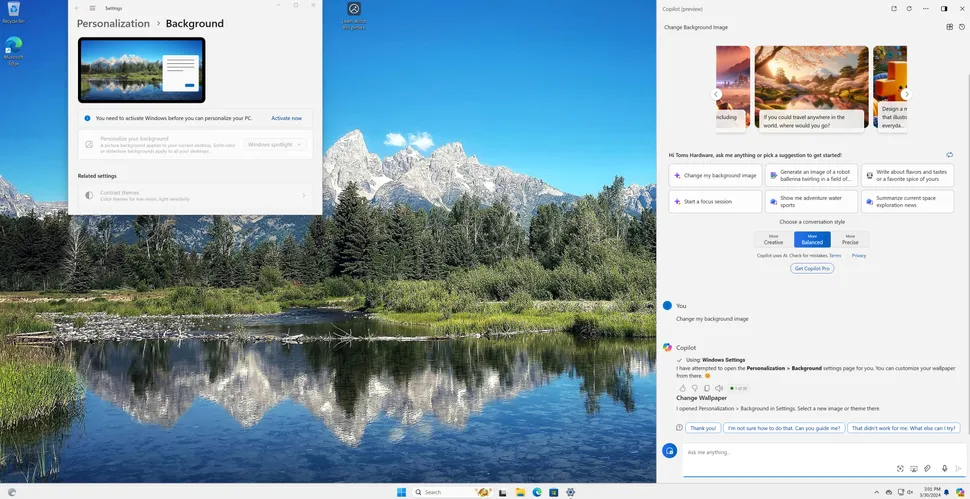This screenshot has width=970, height=499.
Task: Open the Windows spotlight background dropdown
Action: point(275,144)
